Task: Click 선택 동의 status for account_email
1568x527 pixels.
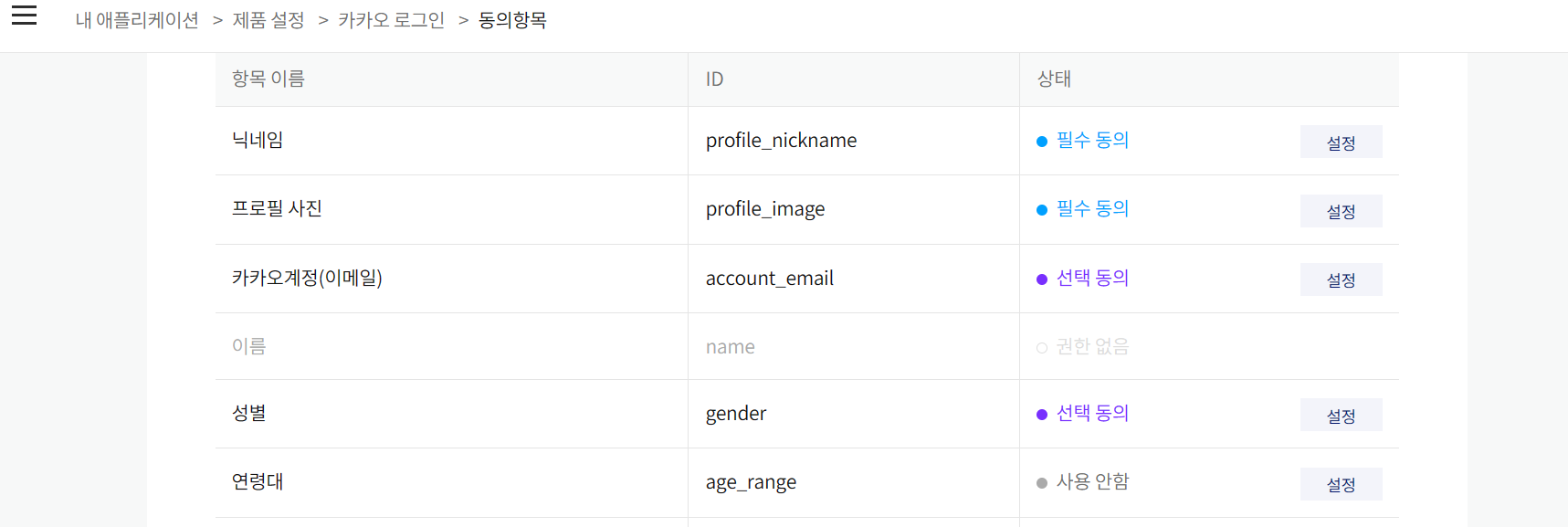Action: click(x=1092, y=278)
